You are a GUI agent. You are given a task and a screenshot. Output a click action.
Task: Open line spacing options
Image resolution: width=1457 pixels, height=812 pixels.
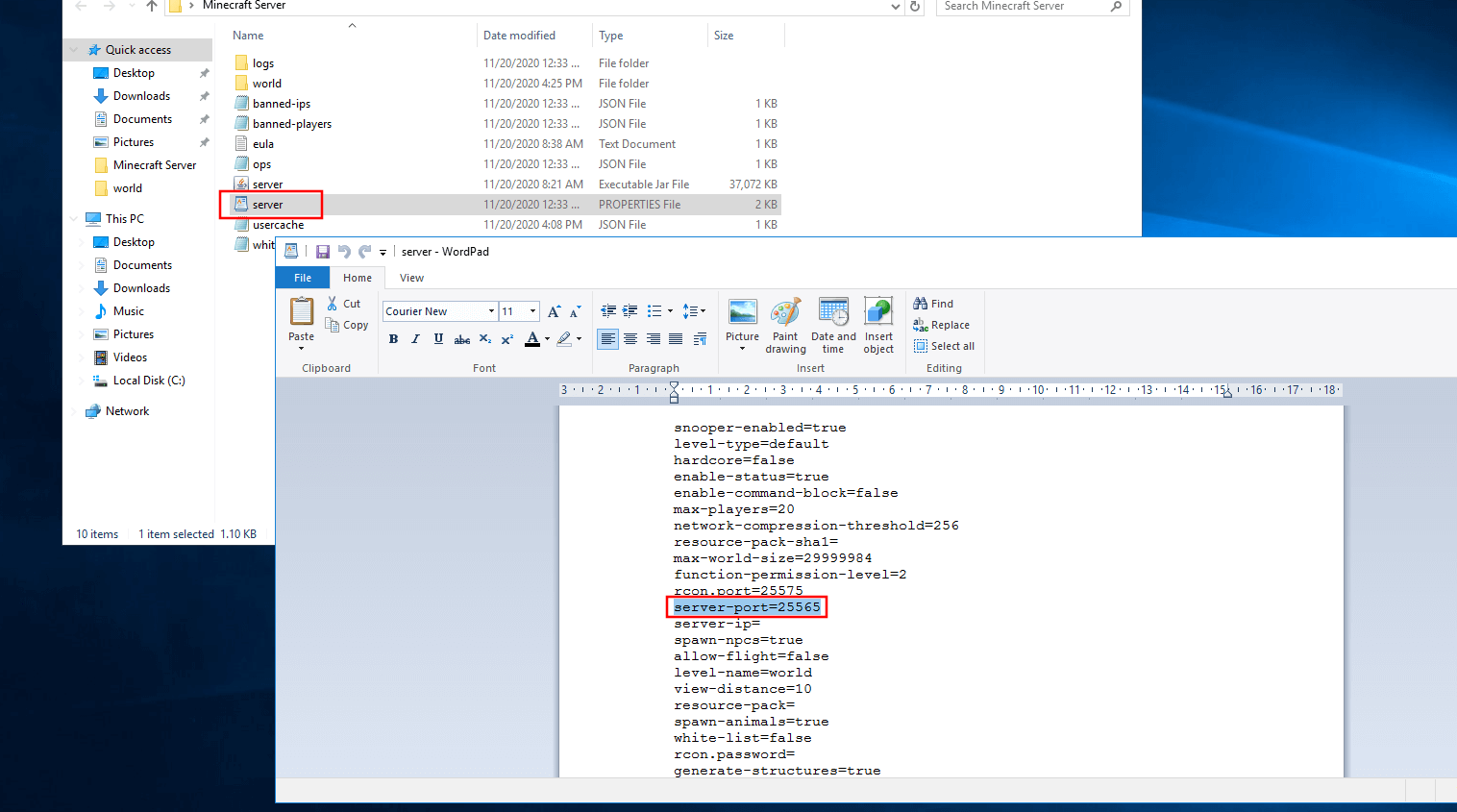click(x=694, y=311)
